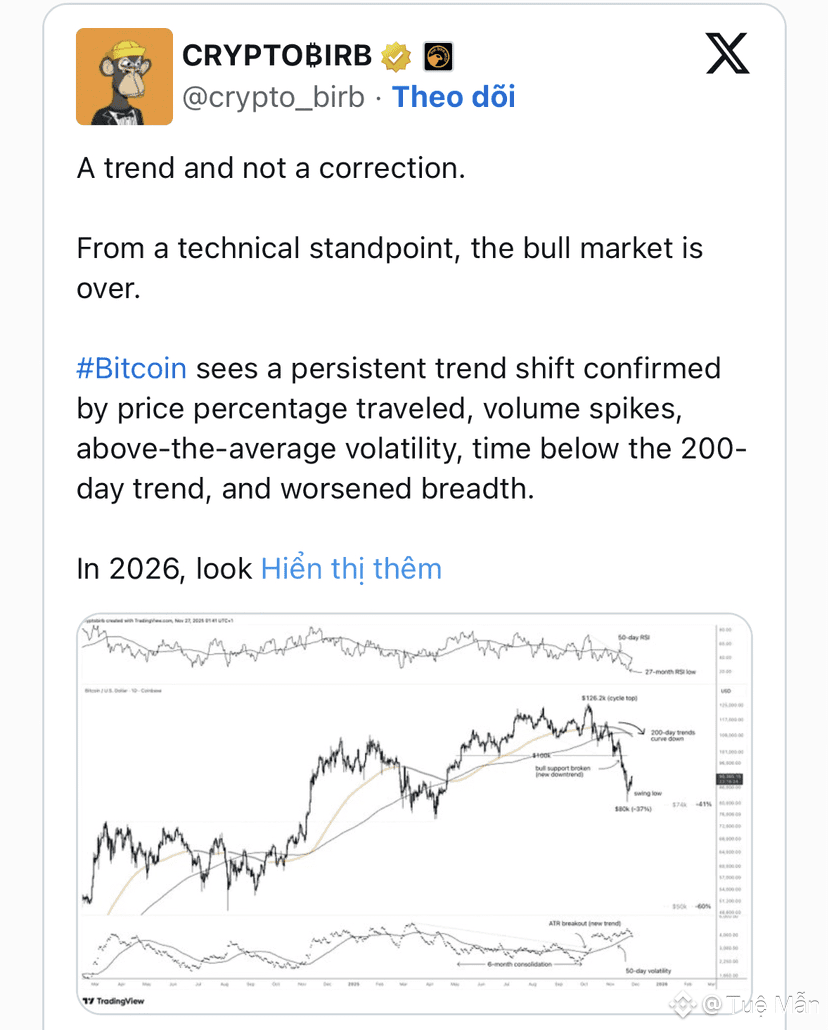Viewport: 828px width, 1030px height.
Task: Click the X logo
Action: (x=728, y=53)
